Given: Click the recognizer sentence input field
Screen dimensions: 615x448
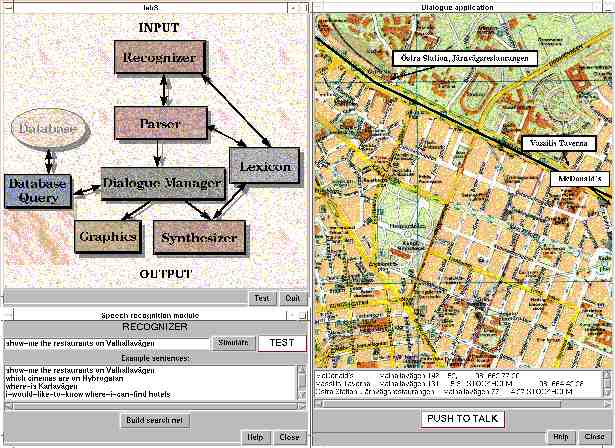Looking at the screenshot, I should (106, 343).
